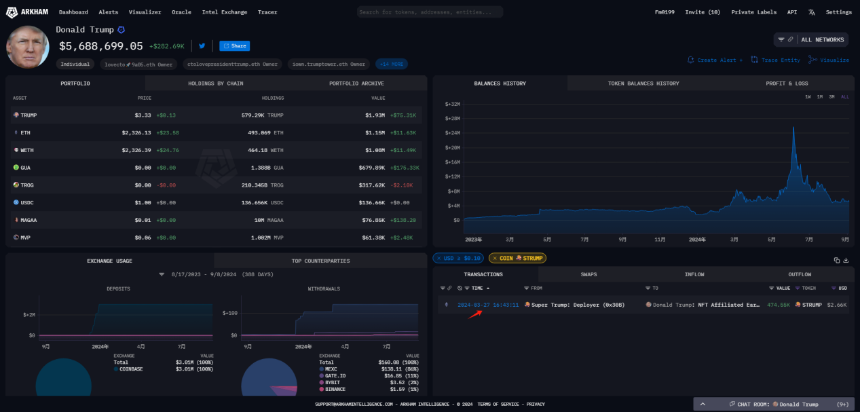The height and width of the screenshot is (412, 860).
Task: Sort transactions by the TIME column
Action: (476, 288)
